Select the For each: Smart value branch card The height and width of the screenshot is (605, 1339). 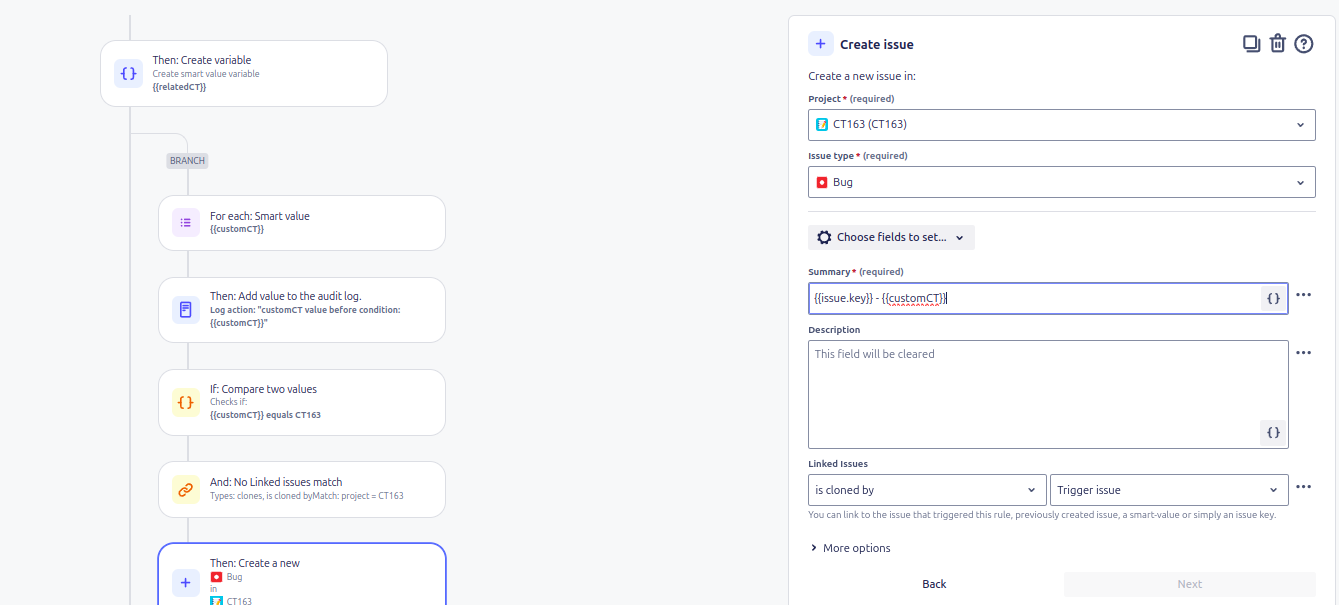[x=302, y=222]
